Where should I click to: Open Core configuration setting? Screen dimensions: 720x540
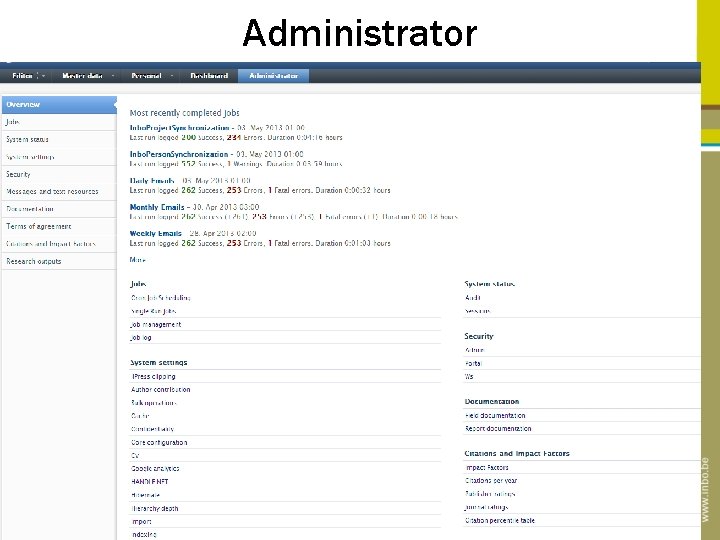[x=159, y=443]
